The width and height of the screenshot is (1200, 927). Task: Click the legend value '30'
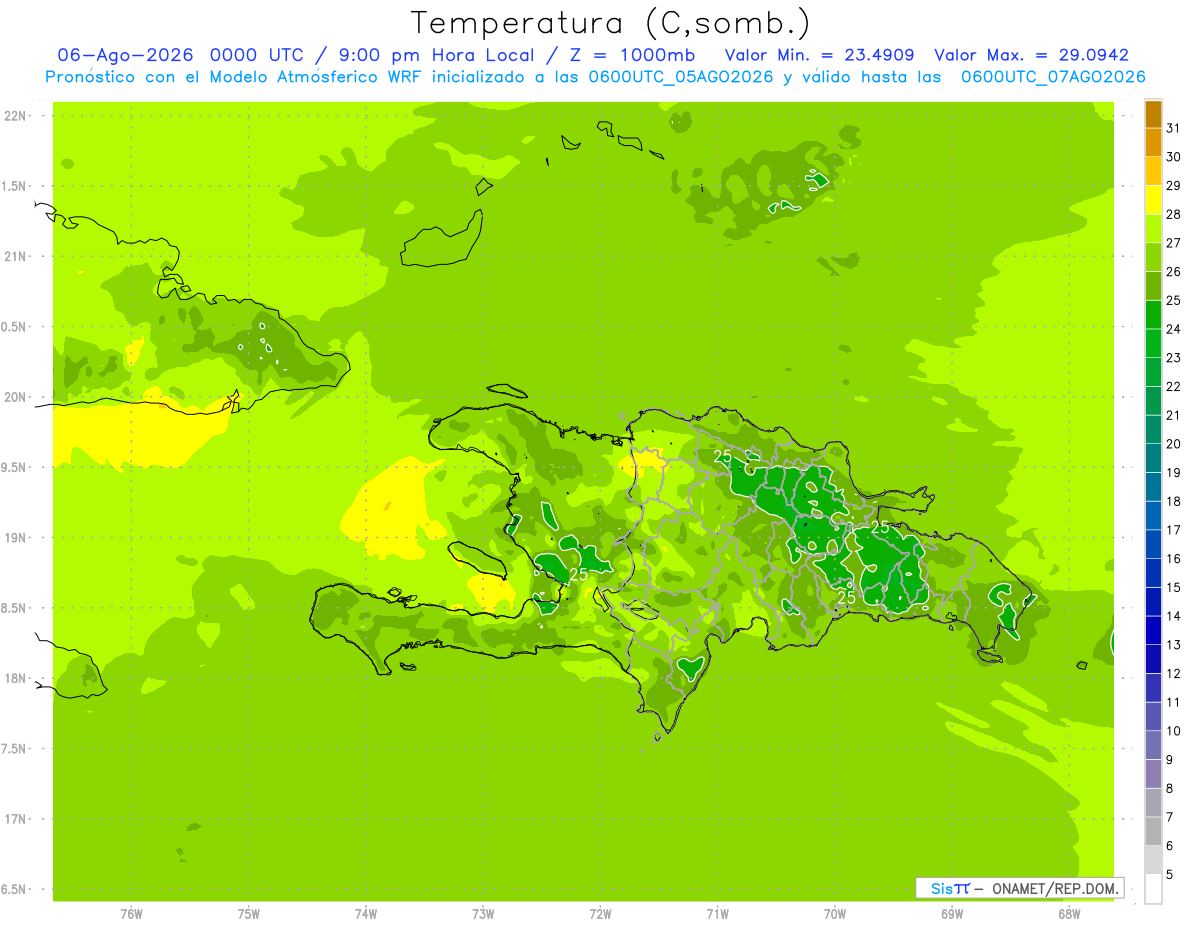point(1174,157)
